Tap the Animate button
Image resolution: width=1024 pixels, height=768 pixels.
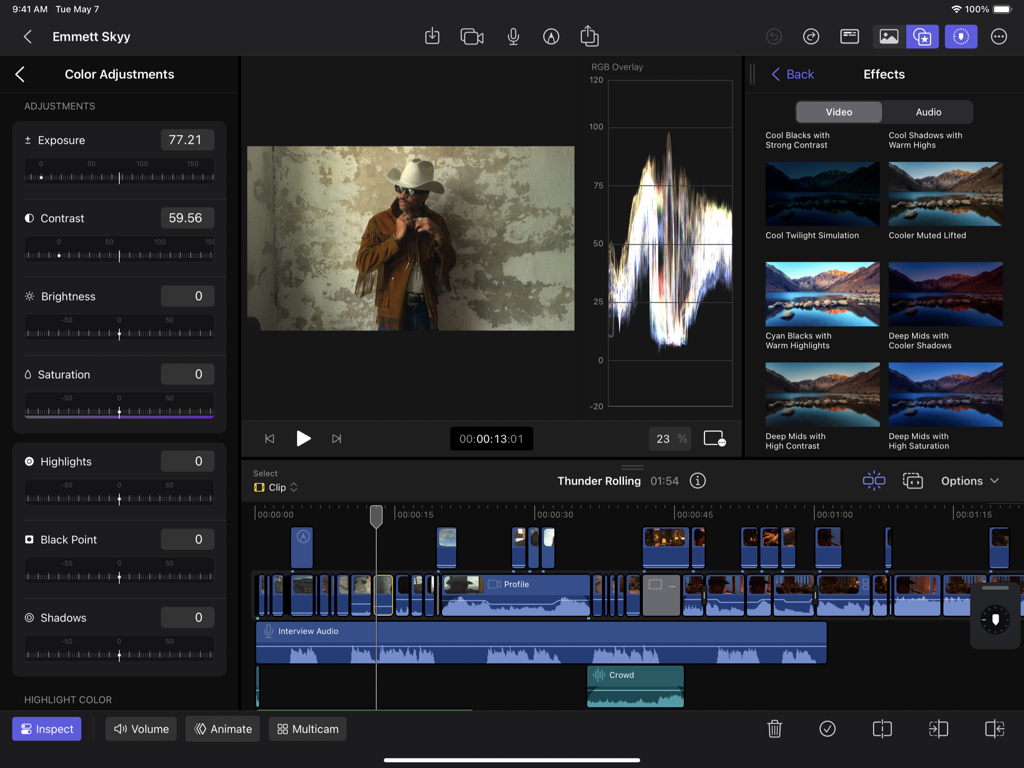[x=222, y=729]
